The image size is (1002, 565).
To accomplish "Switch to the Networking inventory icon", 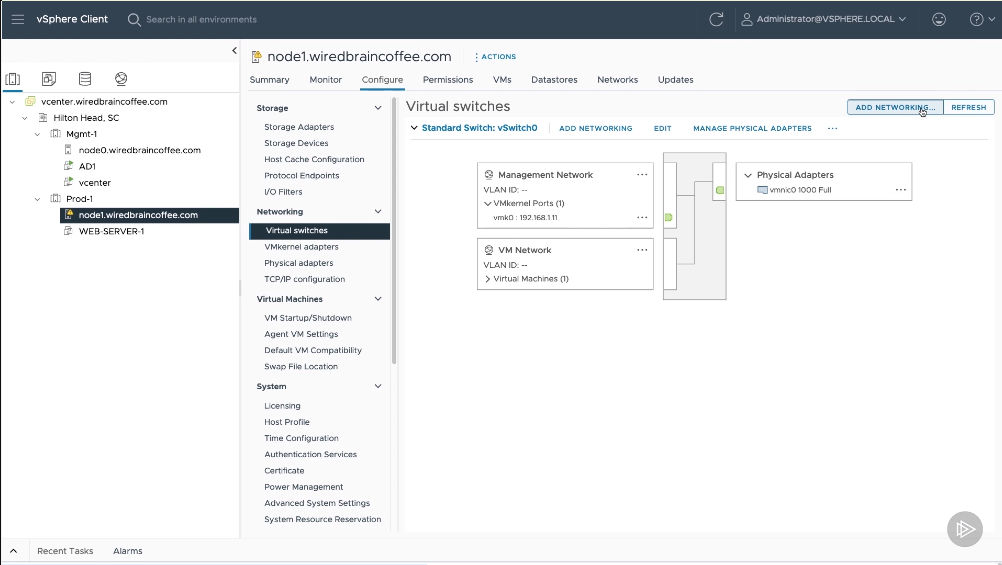I will [x=121, y=79].
